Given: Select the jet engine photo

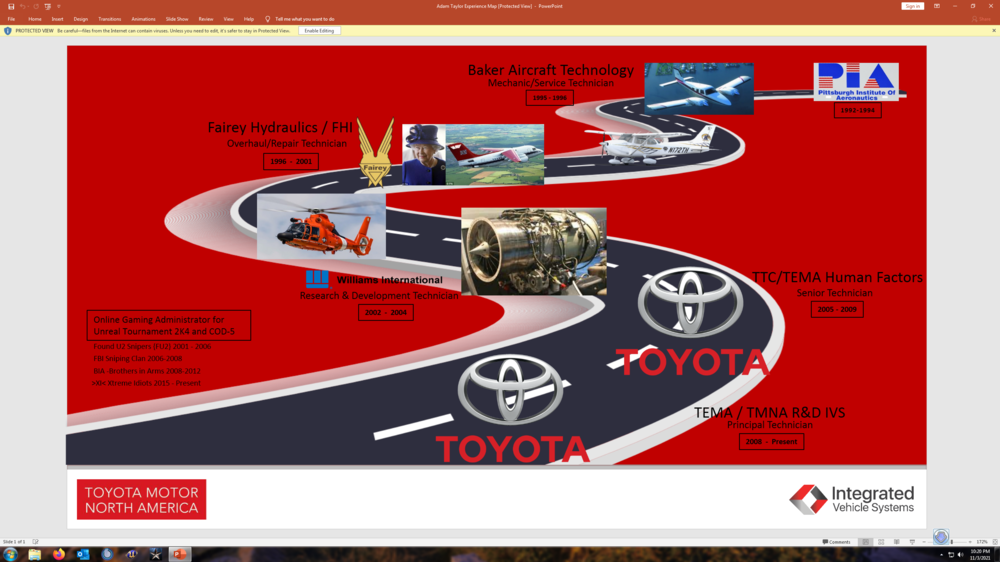Looking at the screenshot, I should coord(534,251).
